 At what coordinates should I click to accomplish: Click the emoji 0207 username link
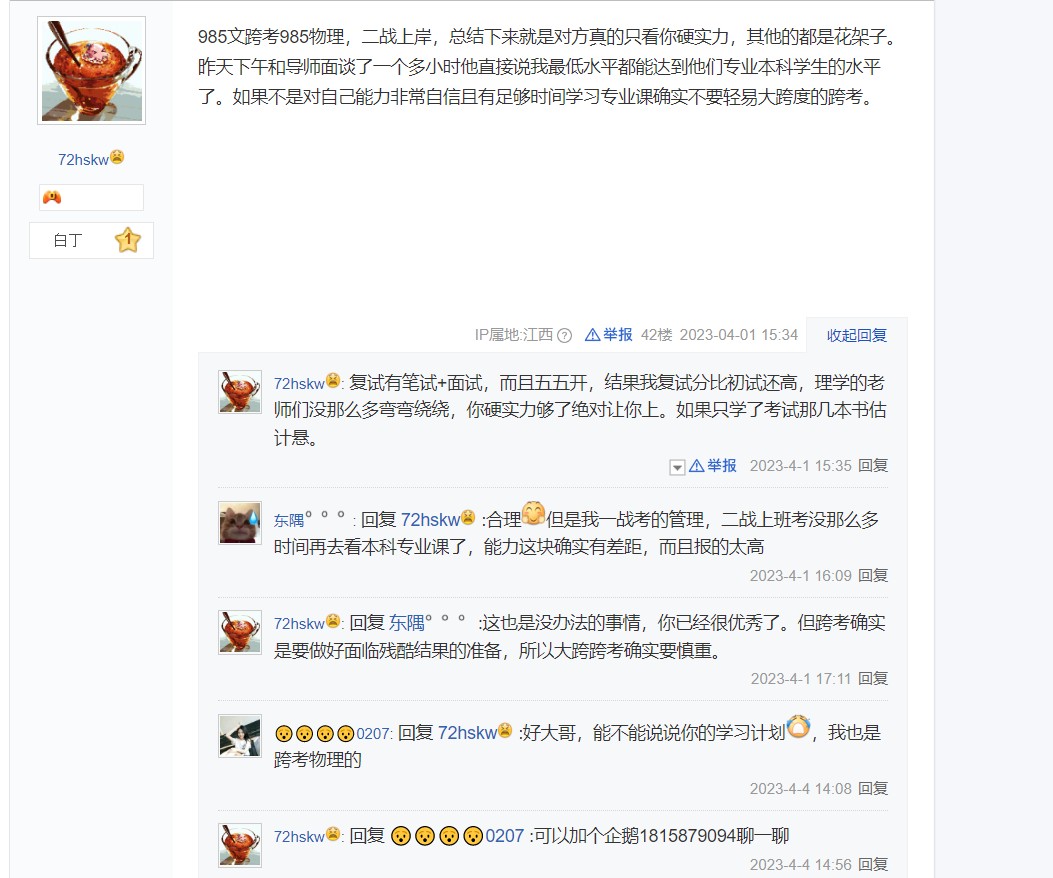click(x=332, y=733)
